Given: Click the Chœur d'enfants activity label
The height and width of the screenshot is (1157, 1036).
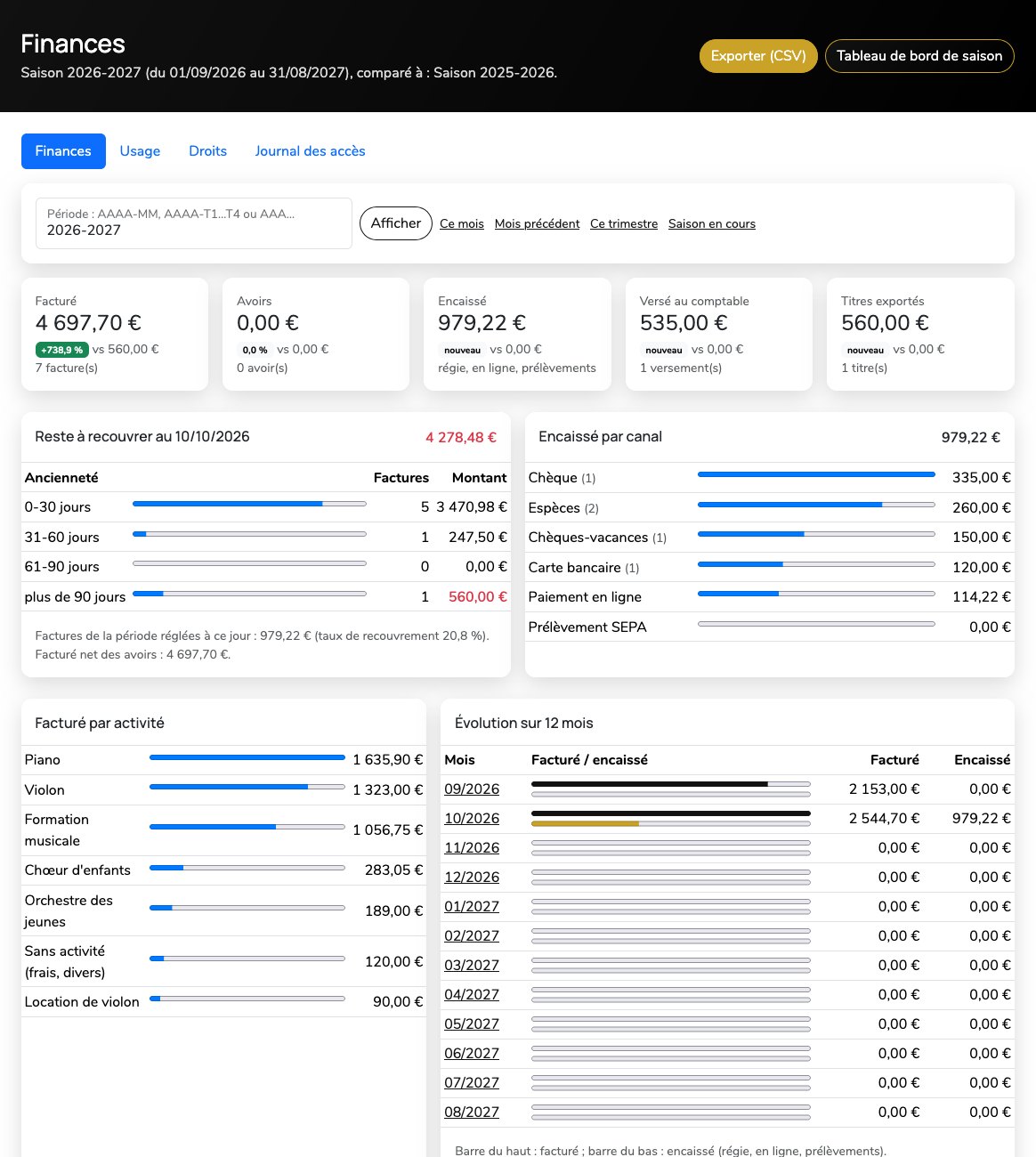Looking at the screenshot, I should [77, 870].
